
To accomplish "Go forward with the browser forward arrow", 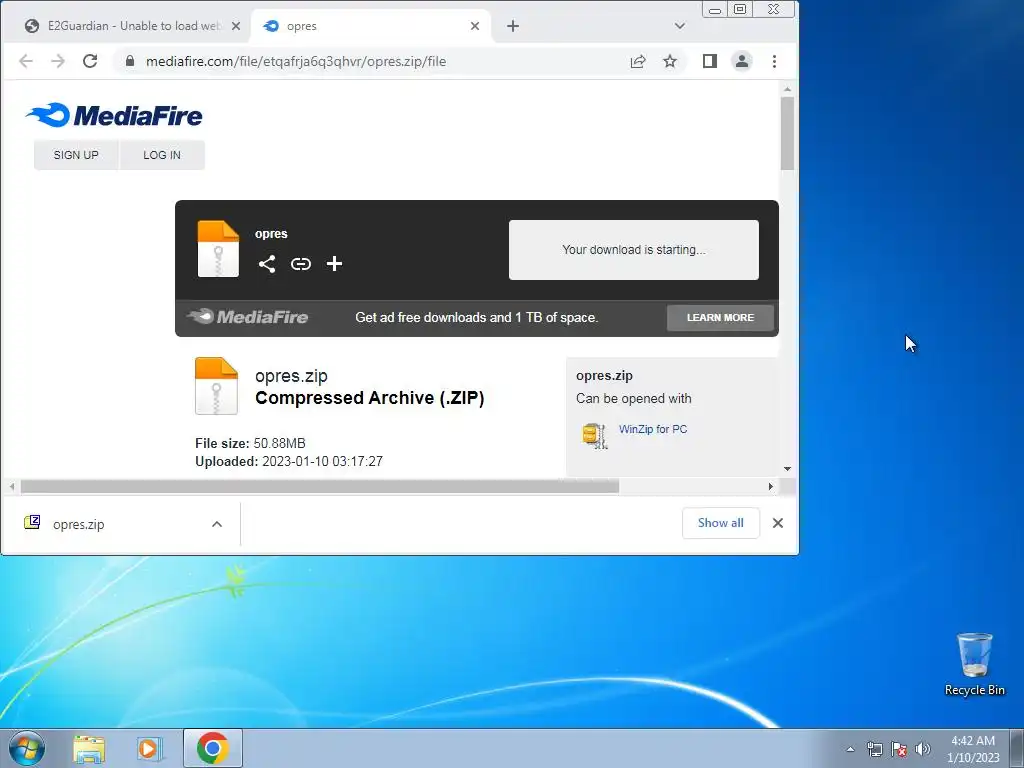I will 58,61.
